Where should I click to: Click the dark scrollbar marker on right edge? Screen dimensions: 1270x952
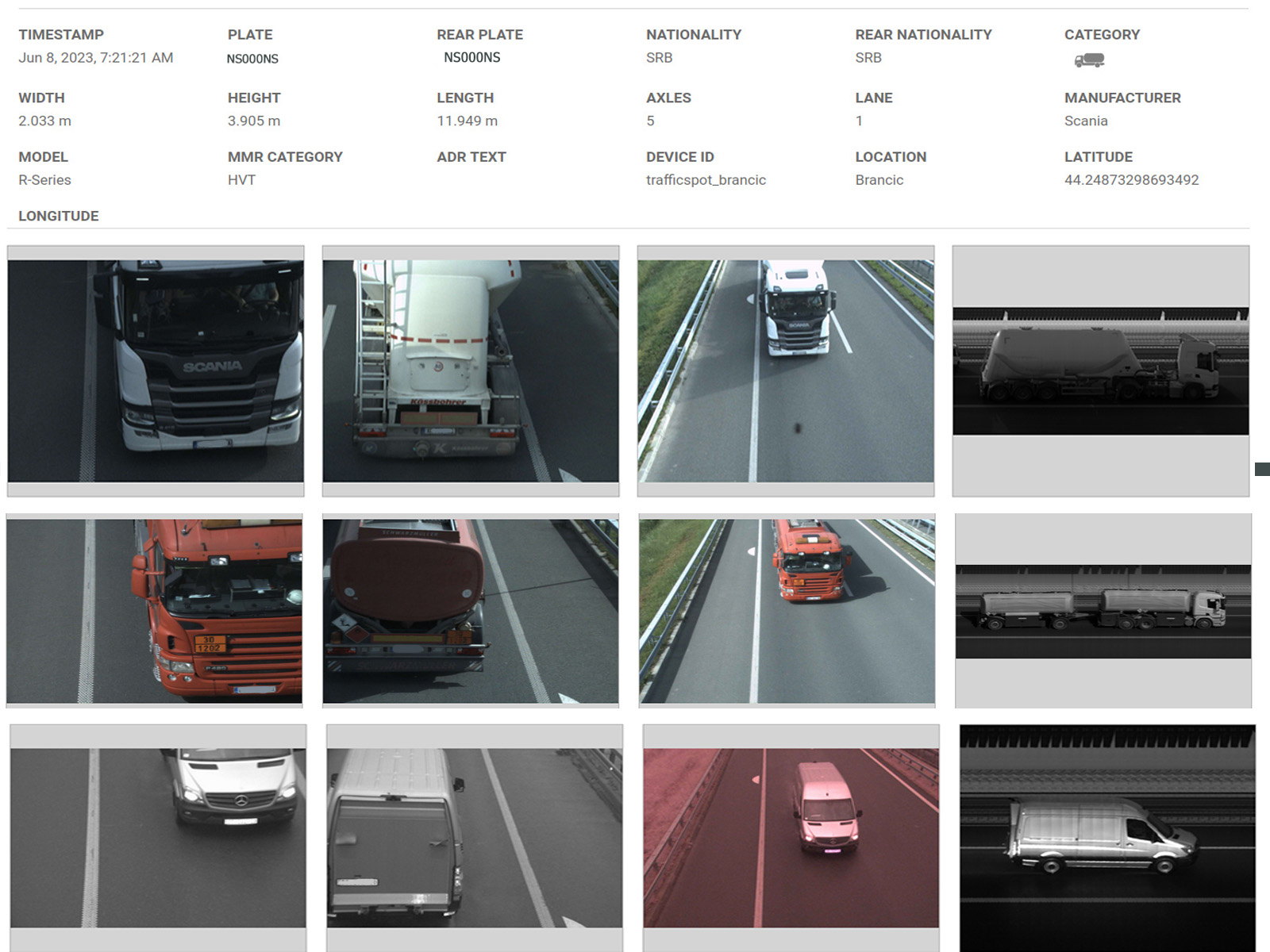pos(1262,470)
